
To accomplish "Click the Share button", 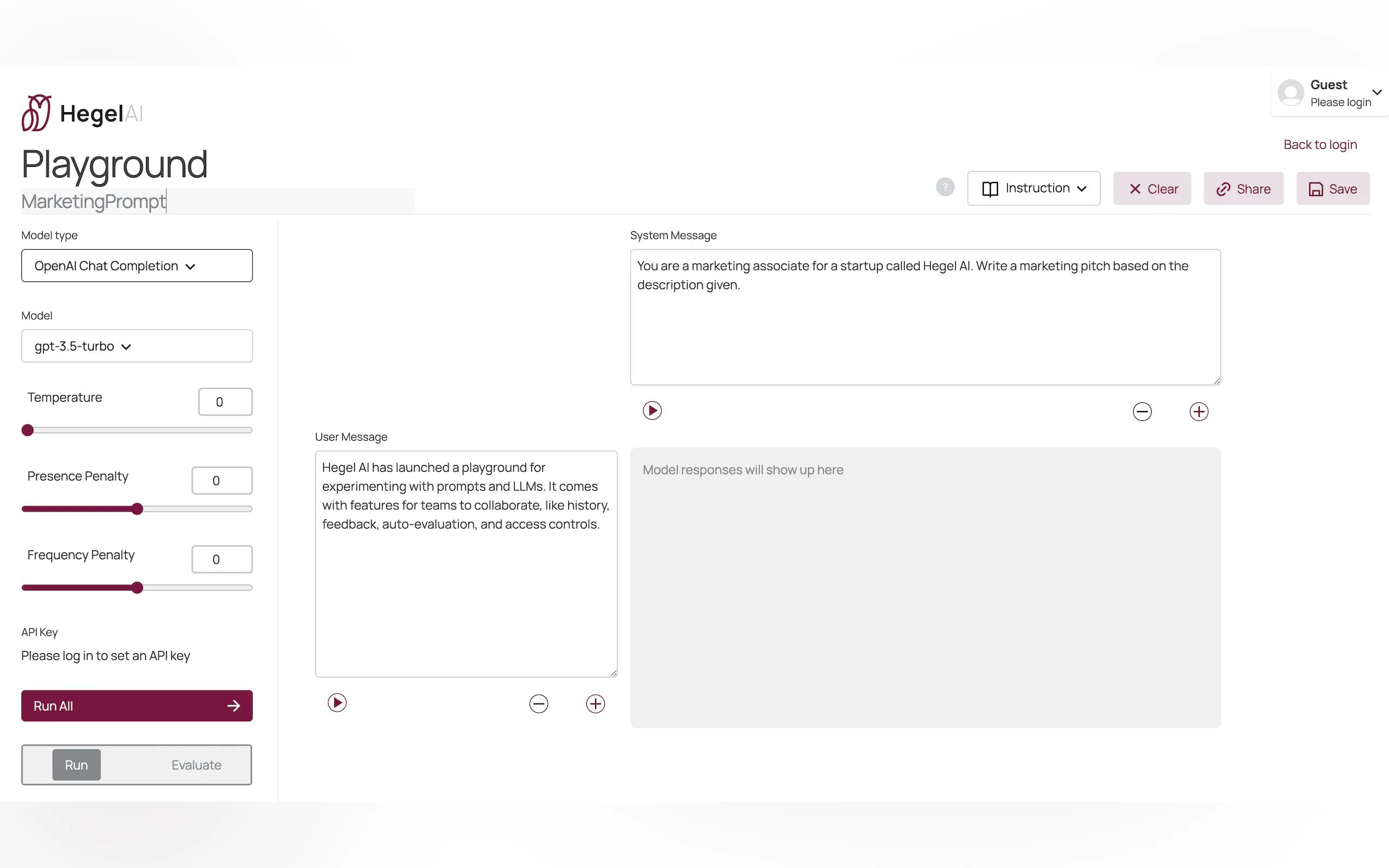I will point(1243,189).
